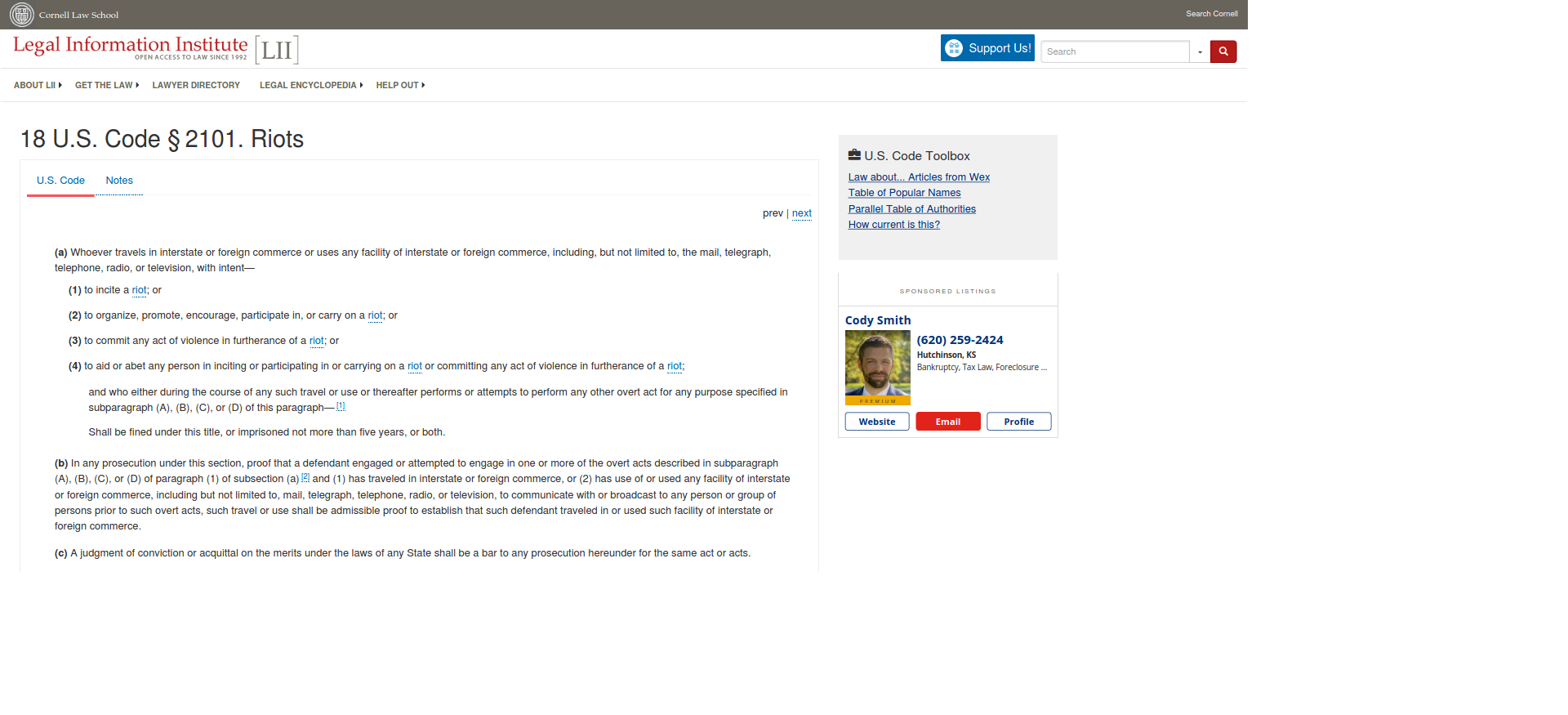Click riot link in paragraph (1)
Screen dimensions: 1568x715
(140, 290)
